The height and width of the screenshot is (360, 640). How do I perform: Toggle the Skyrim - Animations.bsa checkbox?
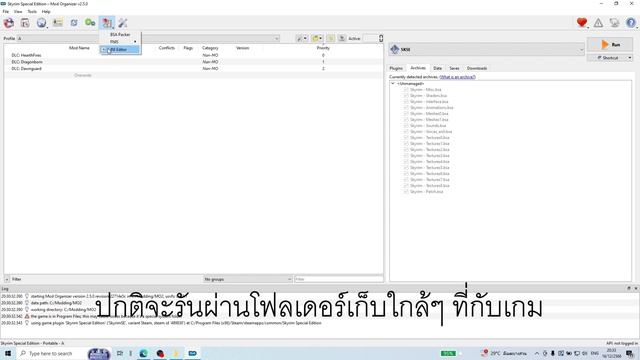coord(406,108)
